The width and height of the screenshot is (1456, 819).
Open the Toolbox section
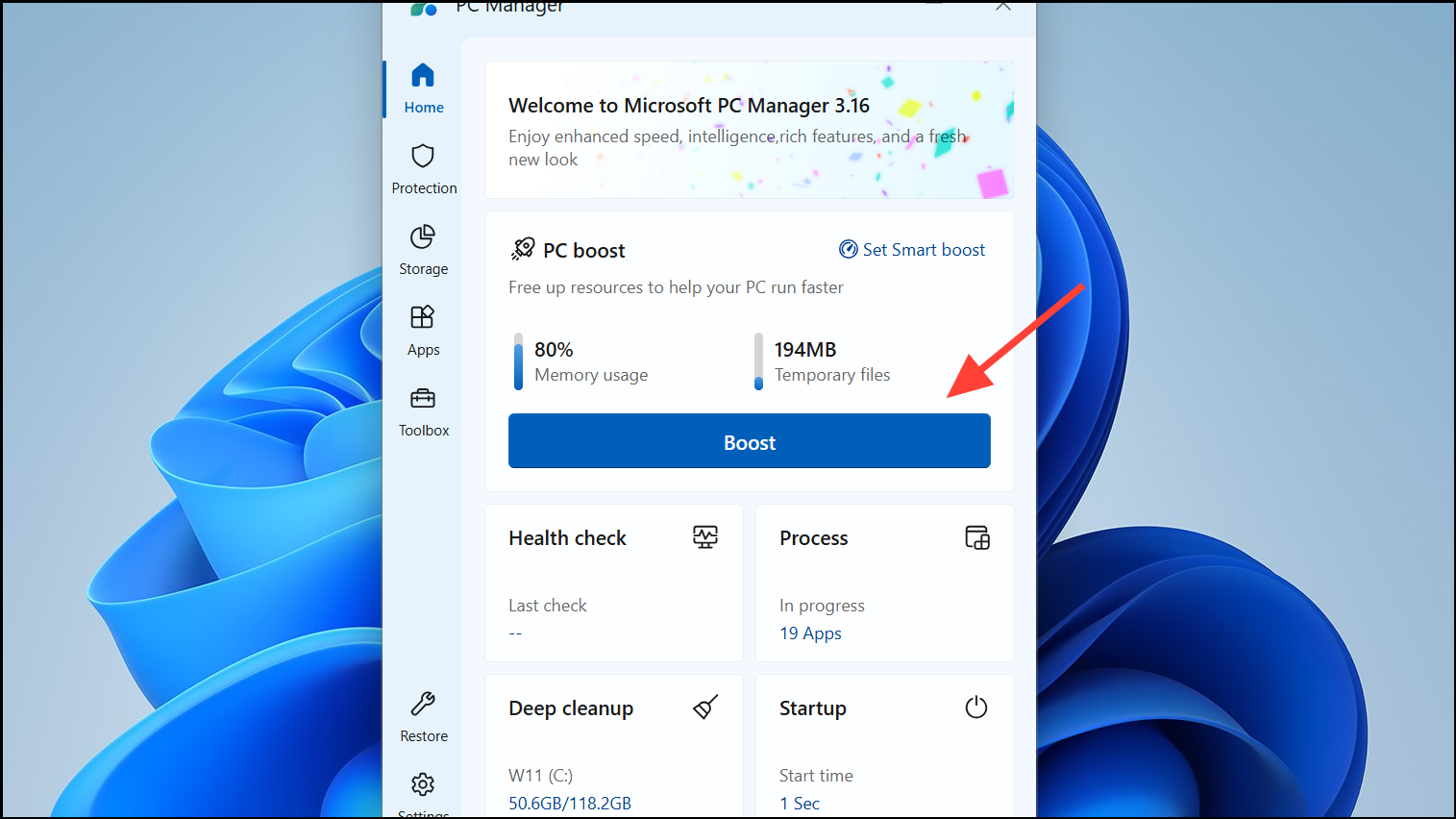pos(423,411)
